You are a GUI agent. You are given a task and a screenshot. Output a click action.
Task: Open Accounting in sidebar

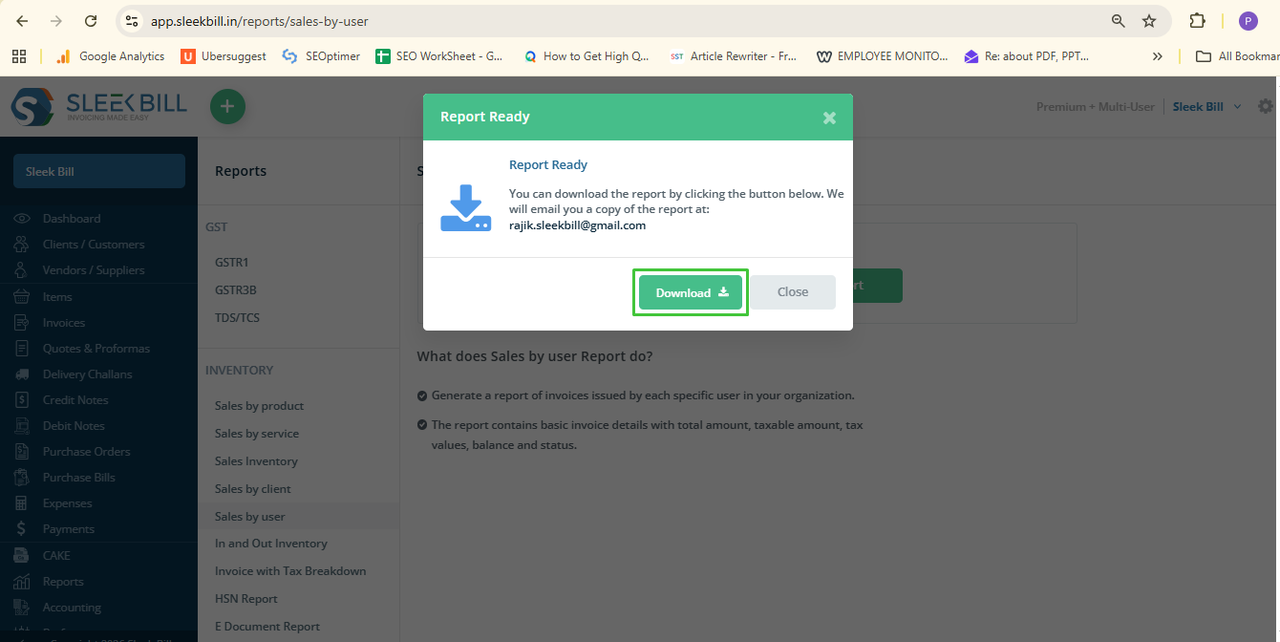[x=71, y=607]
